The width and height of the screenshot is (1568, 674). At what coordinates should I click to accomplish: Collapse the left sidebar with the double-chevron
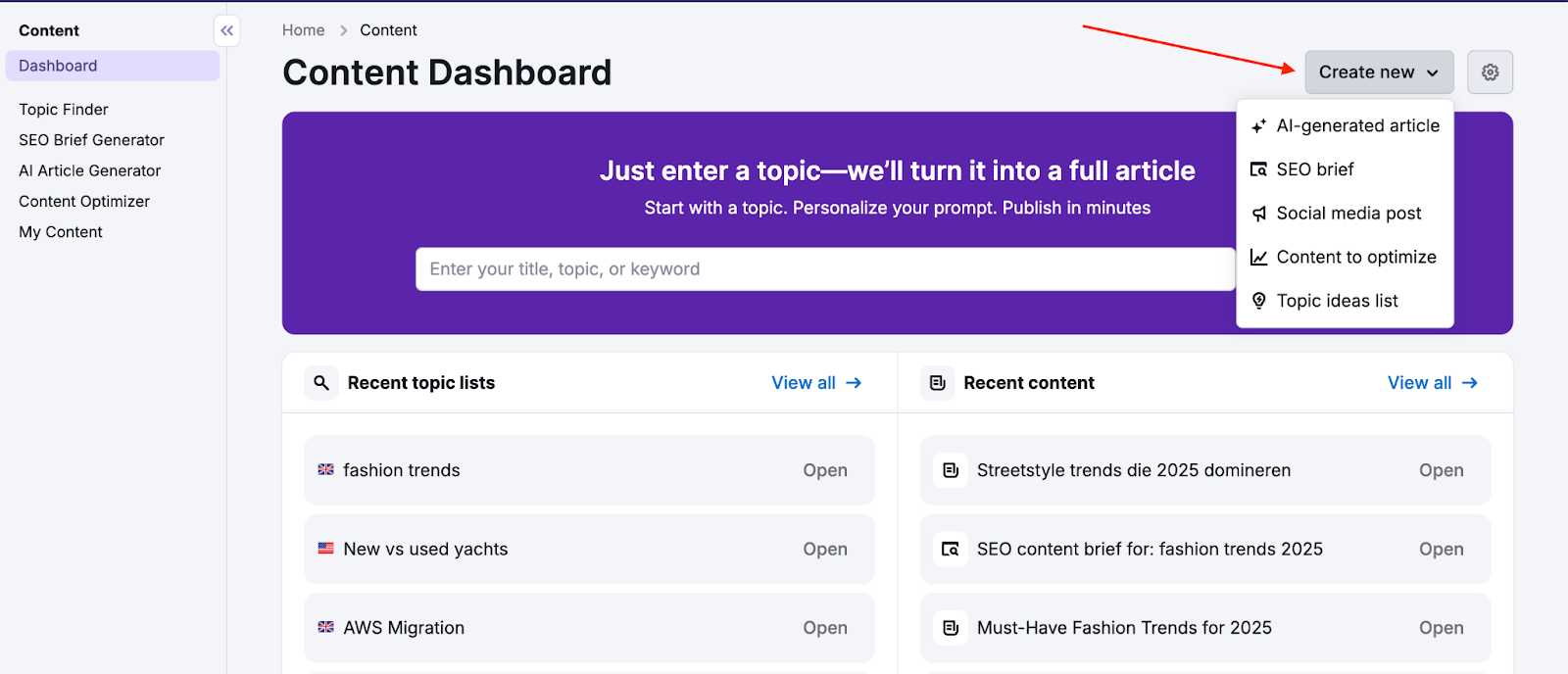click(226, 30)
